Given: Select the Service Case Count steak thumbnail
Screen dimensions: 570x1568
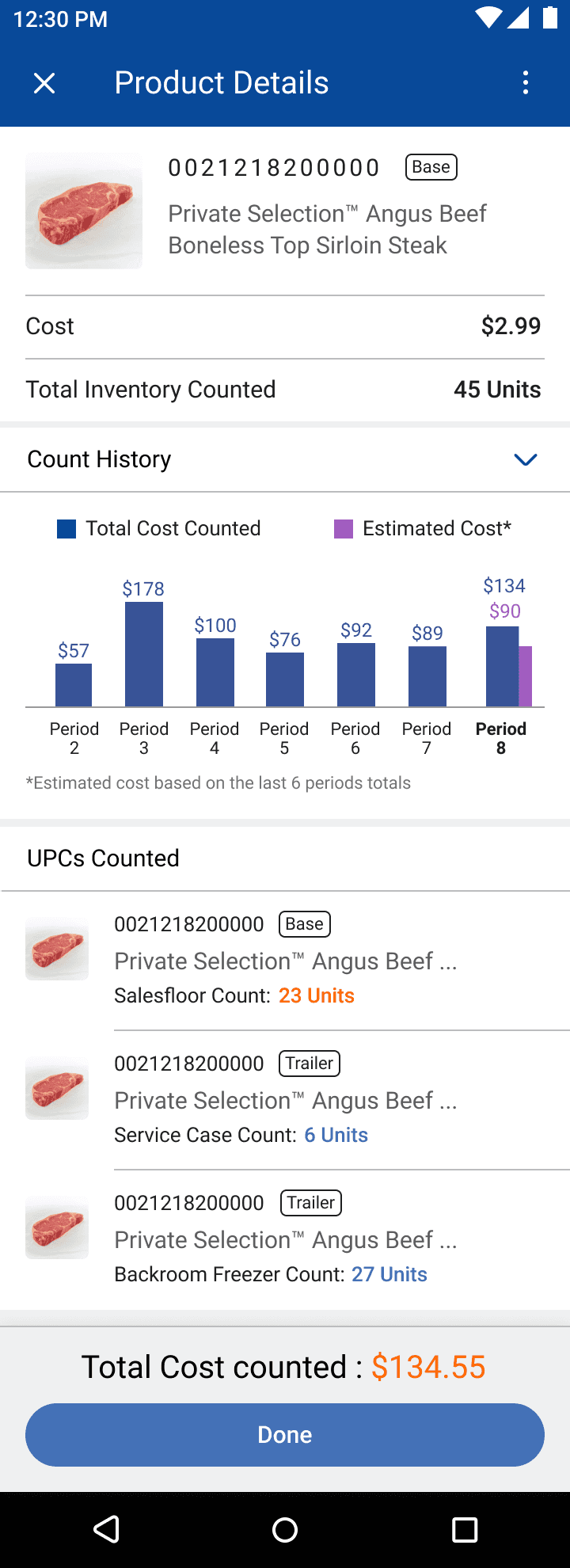Looking at the screenshot, I should 57,1088.
